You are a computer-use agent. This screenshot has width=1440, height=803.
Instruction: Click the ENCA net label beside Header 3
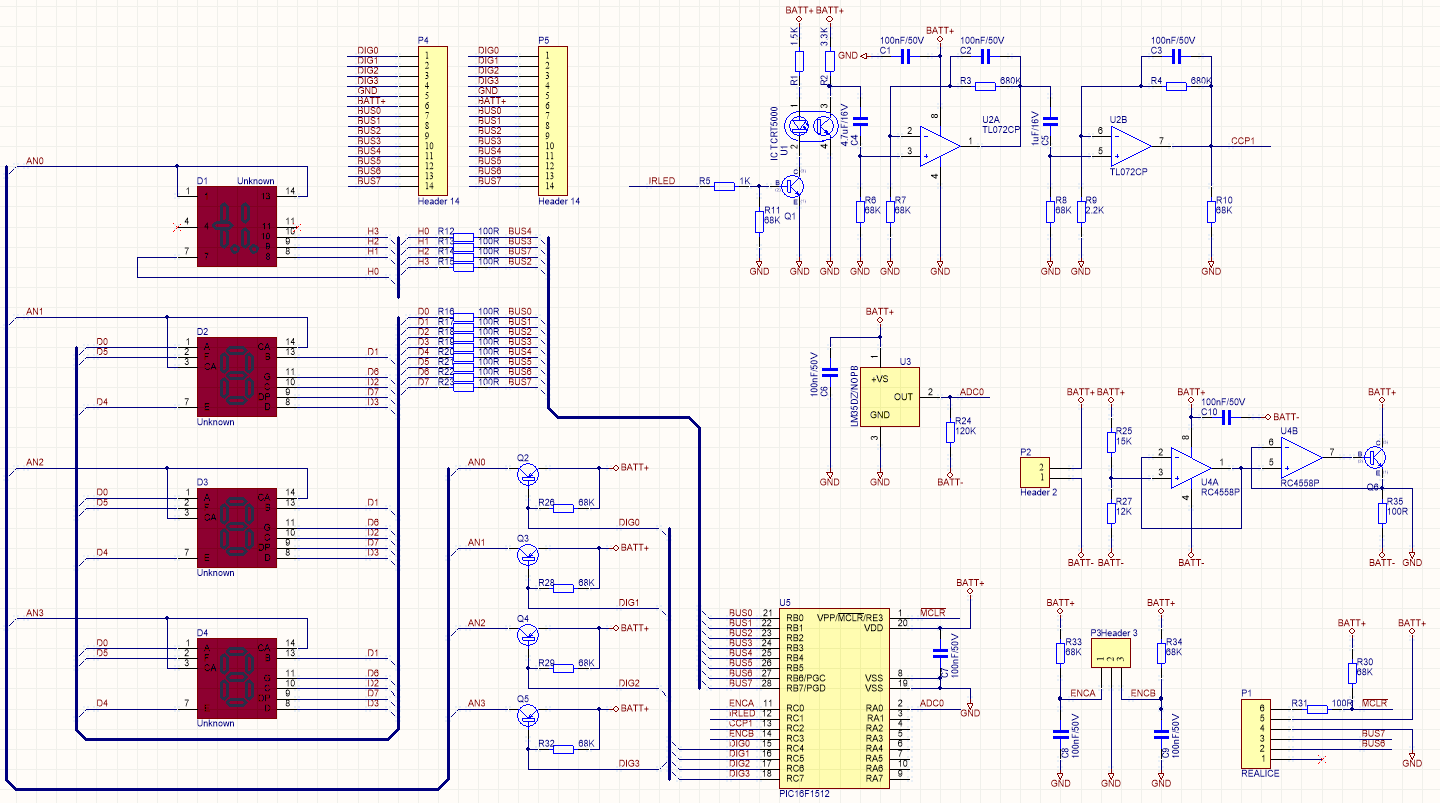point(1083,692)
